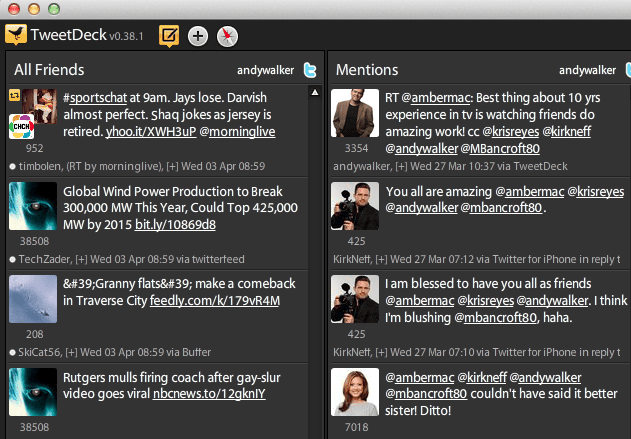Open the woman's avatar on 'Ditto' tweet
631x439 pixels.
[355, 392]
